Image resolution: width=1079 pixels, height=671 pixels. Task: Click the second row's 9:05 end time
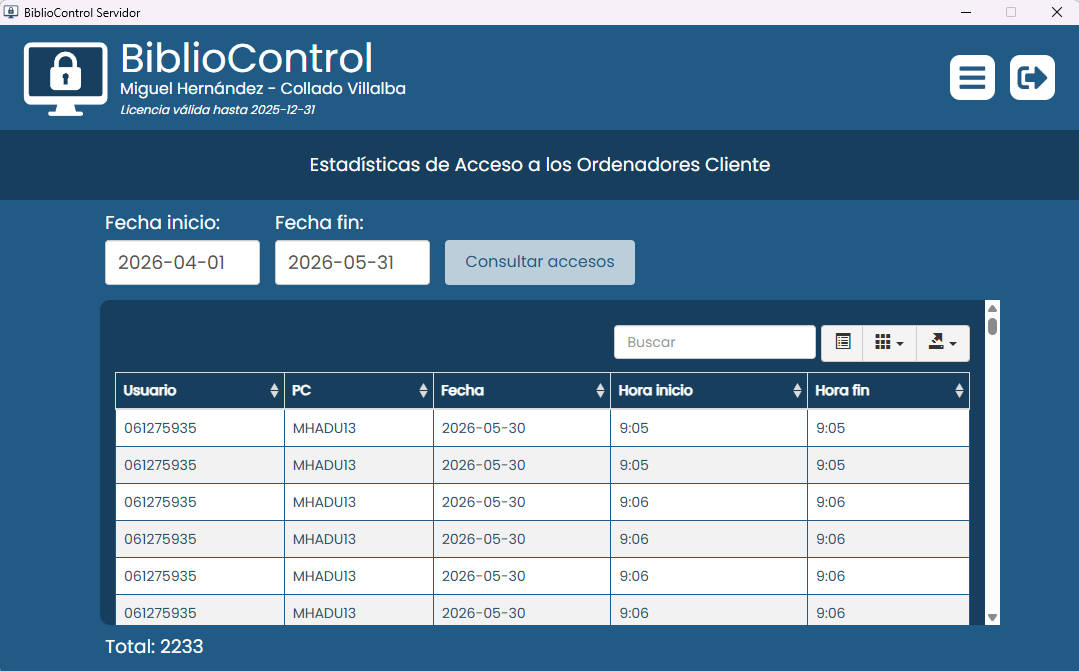point(888,465)
